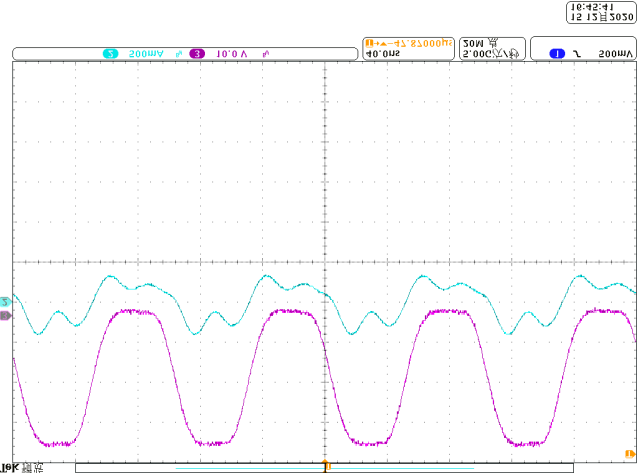Viewport: 638px width, 473px height.
Task: Click the cyan channel 2 ground marker
Action: tap(5, 301)
